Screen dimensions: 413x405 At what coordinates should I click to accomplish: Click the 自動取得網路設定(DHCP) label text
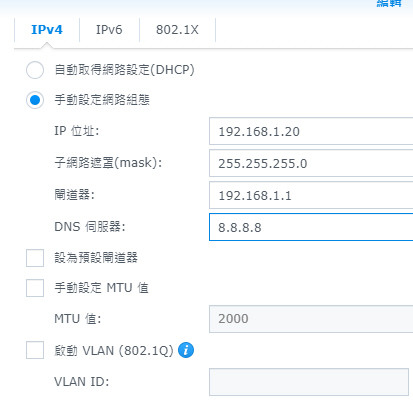[x=124, y=70]
